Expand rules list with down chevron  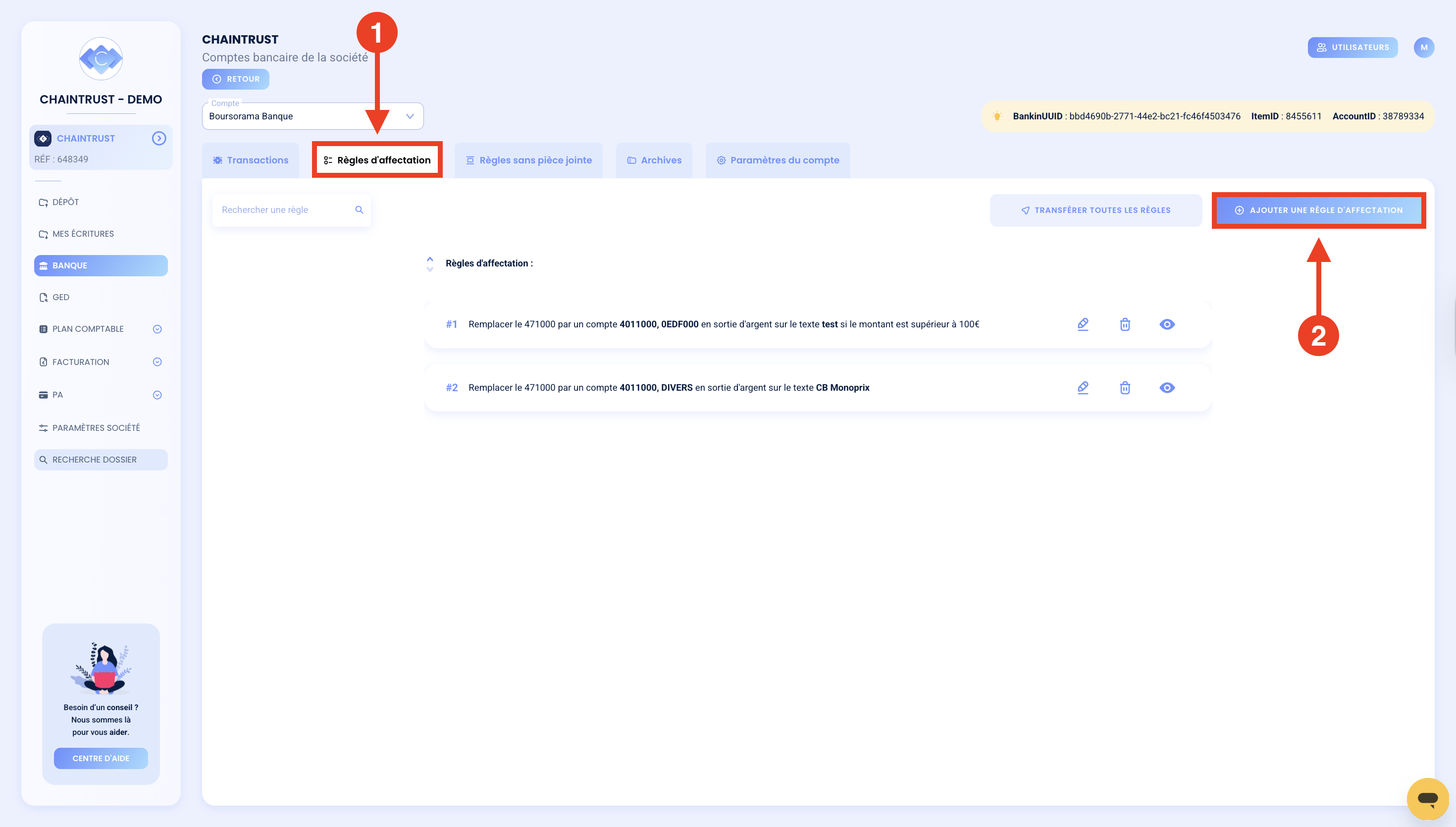[x=430, y=269]
